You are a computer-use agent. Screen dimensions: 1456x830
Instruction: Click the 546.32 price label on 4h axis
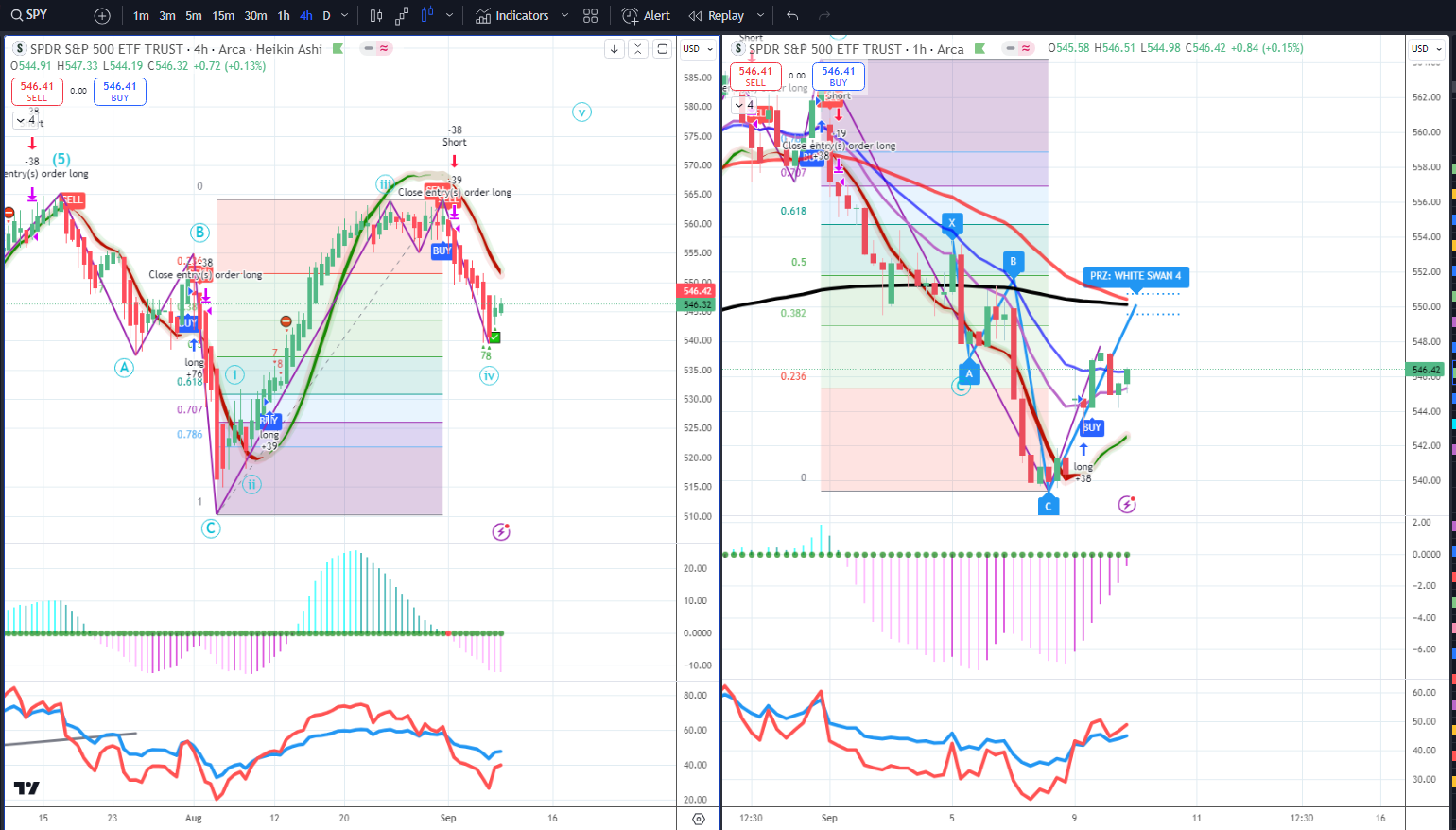click(x=698, y=304)
